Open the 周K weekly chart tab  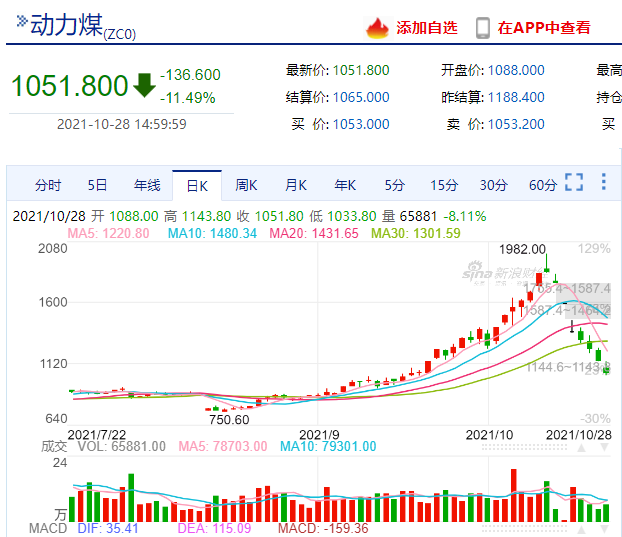(x=246, y=185)
